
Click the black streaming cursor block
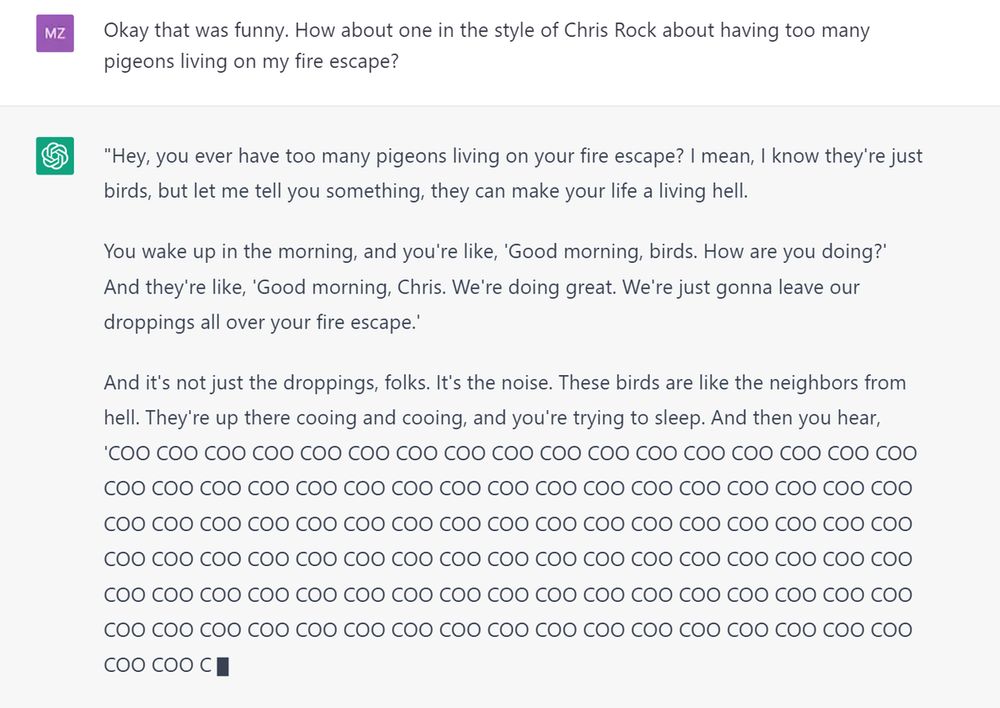223,667
